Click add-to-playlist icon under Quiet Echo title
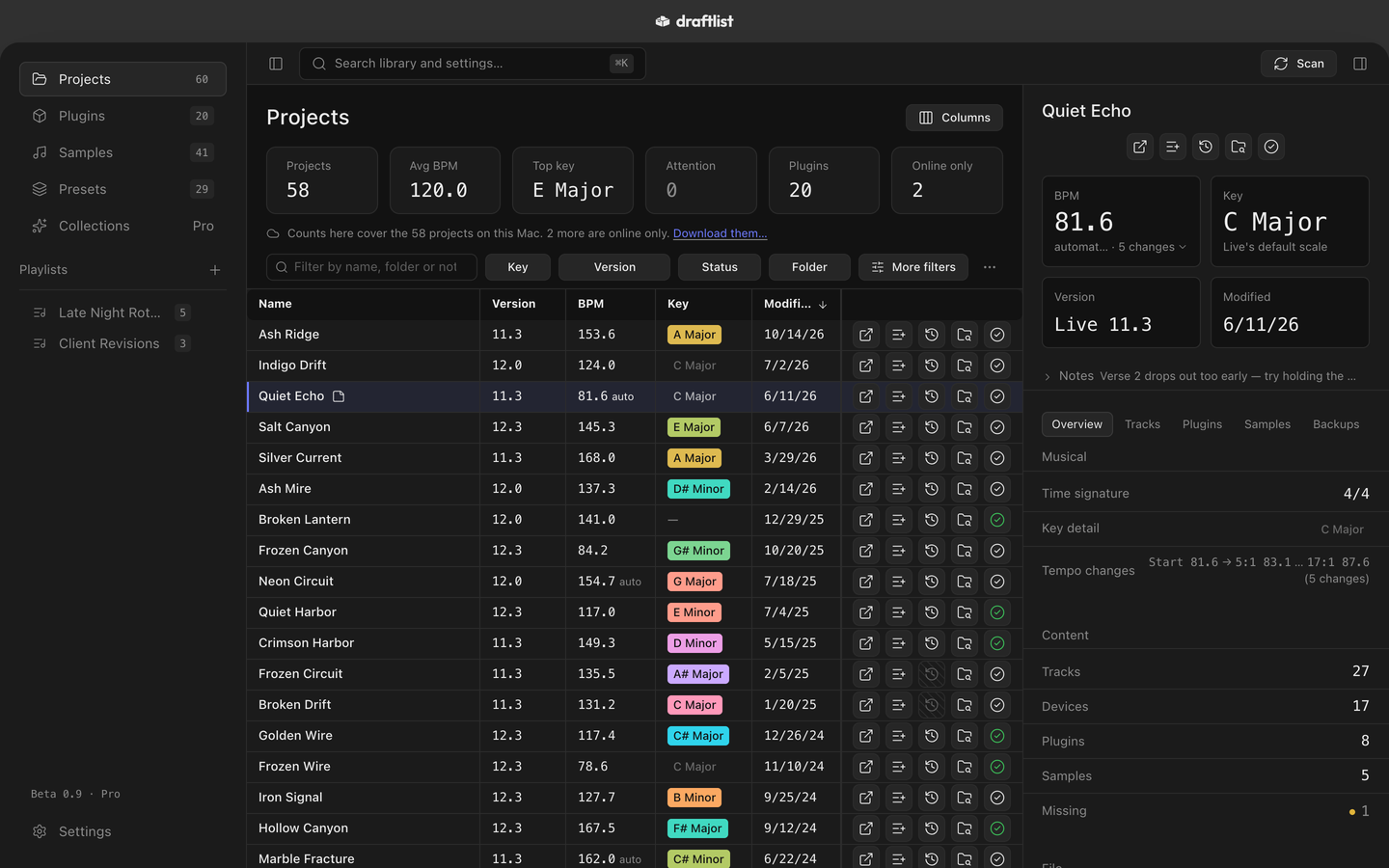The height and width of the screenshot is (868, 1389). click(1173, 147)
